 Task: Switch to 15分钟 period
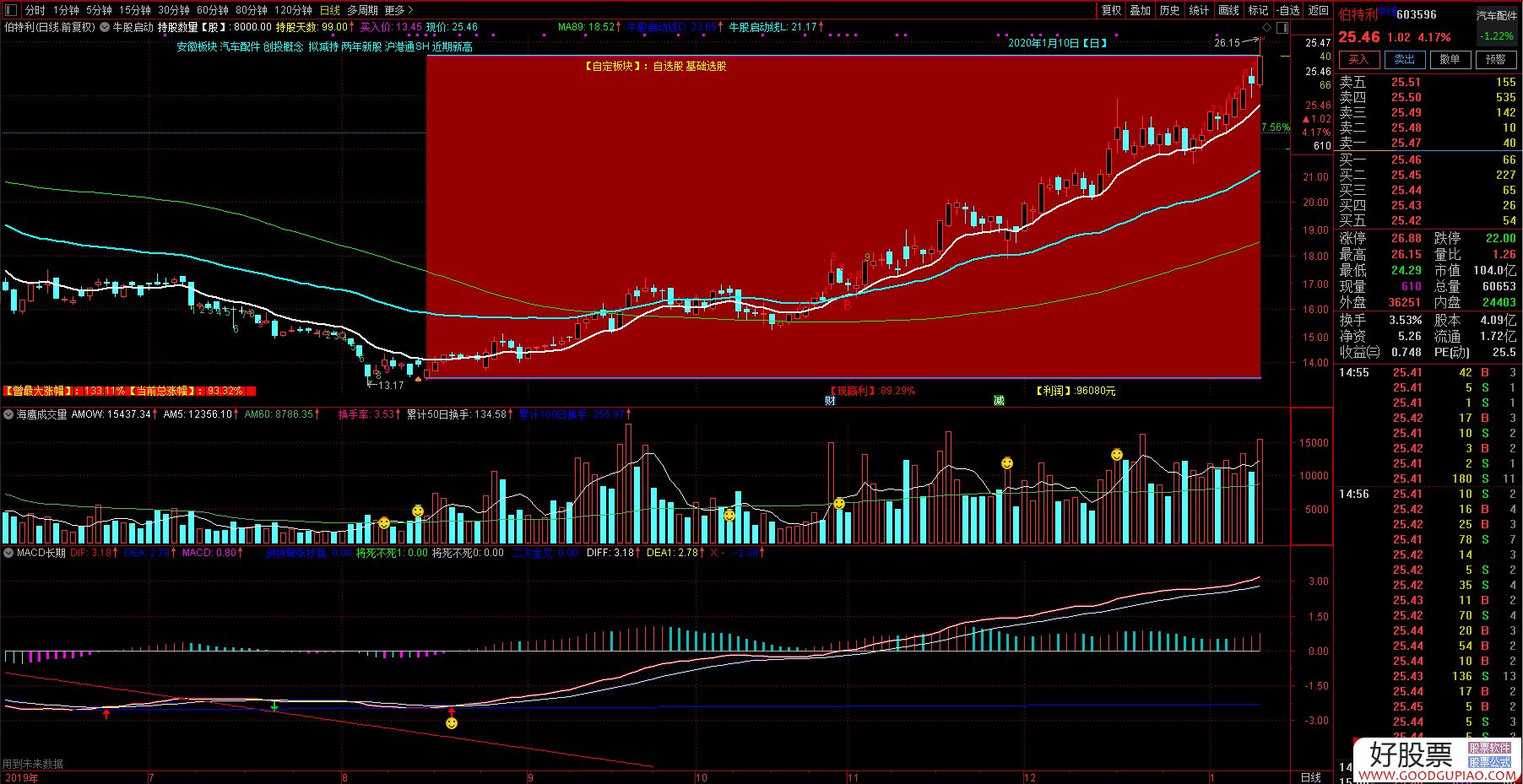[134, 10]
